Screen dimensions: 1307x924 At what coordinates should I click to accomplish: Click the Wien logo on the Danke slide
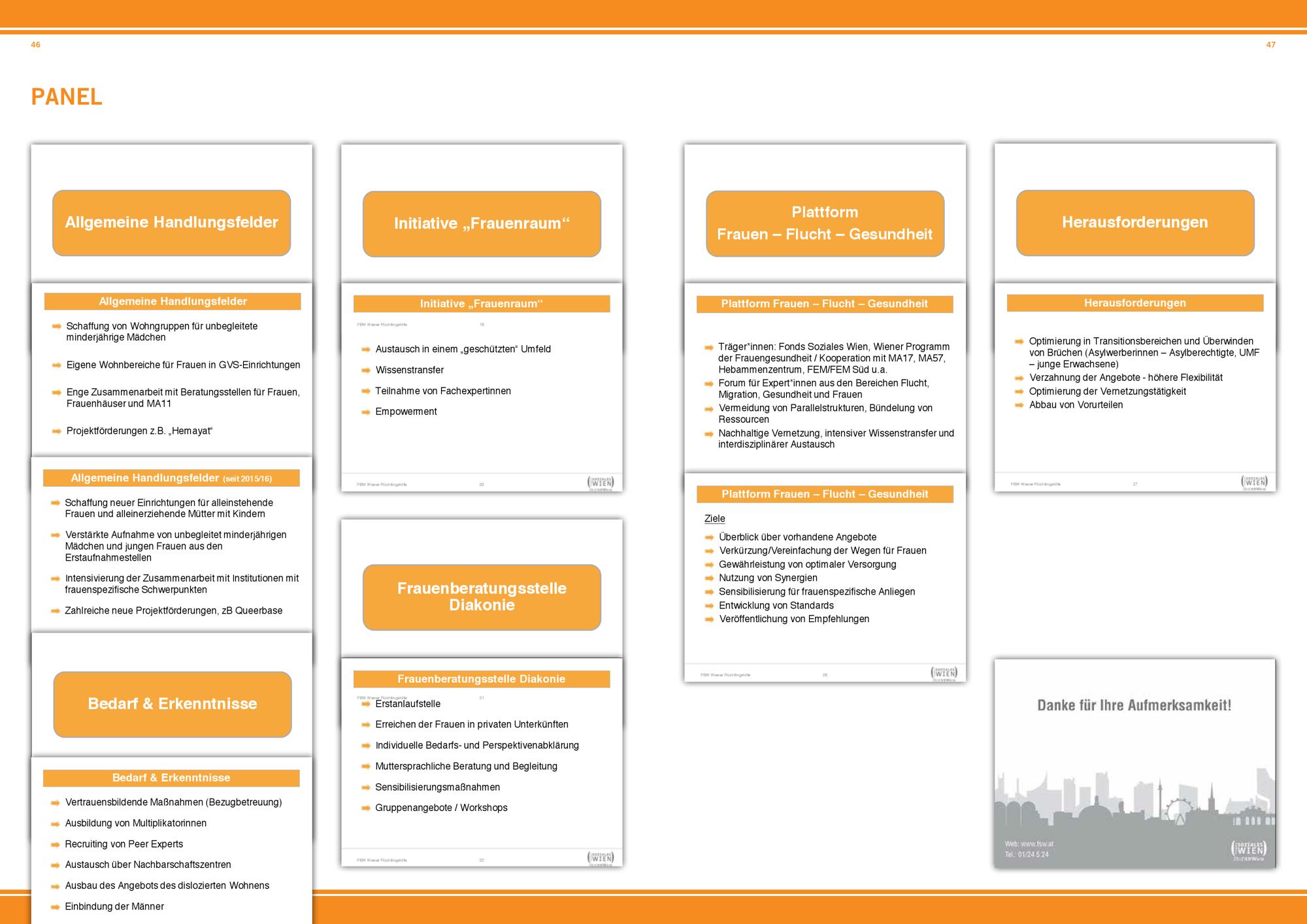tap(1248, 850)
